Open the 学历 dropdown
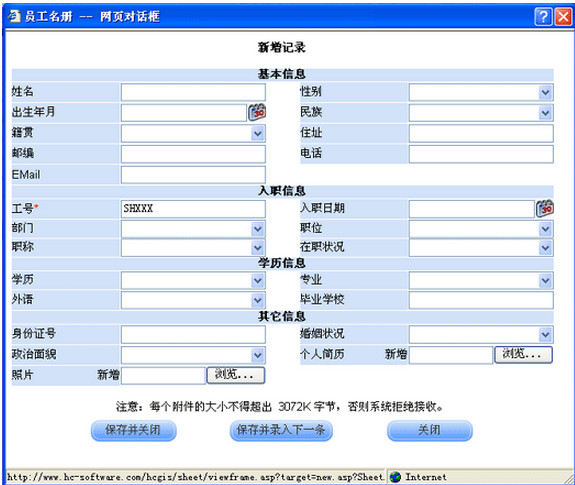Image resolution: width=575 pixels, height=485 pixels. pos(258,281)
